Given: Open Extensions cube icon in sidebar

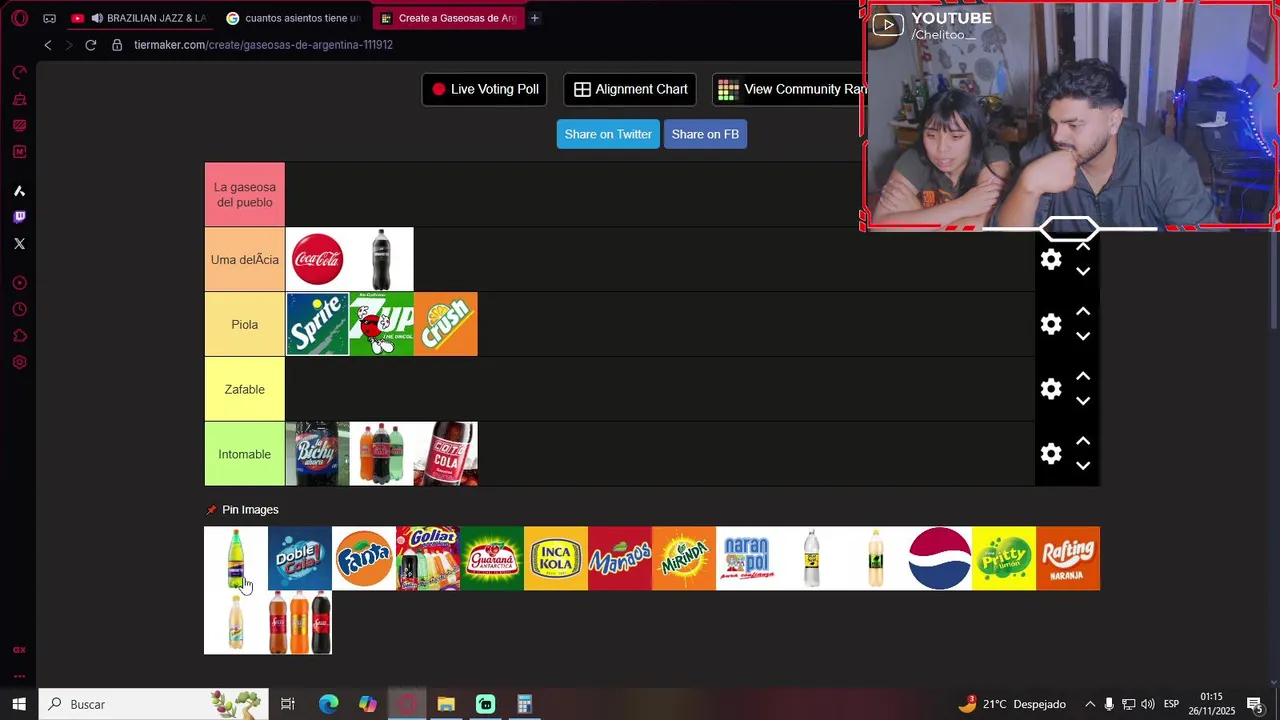Looking at the screenshot, I should [x=19, y=336].
